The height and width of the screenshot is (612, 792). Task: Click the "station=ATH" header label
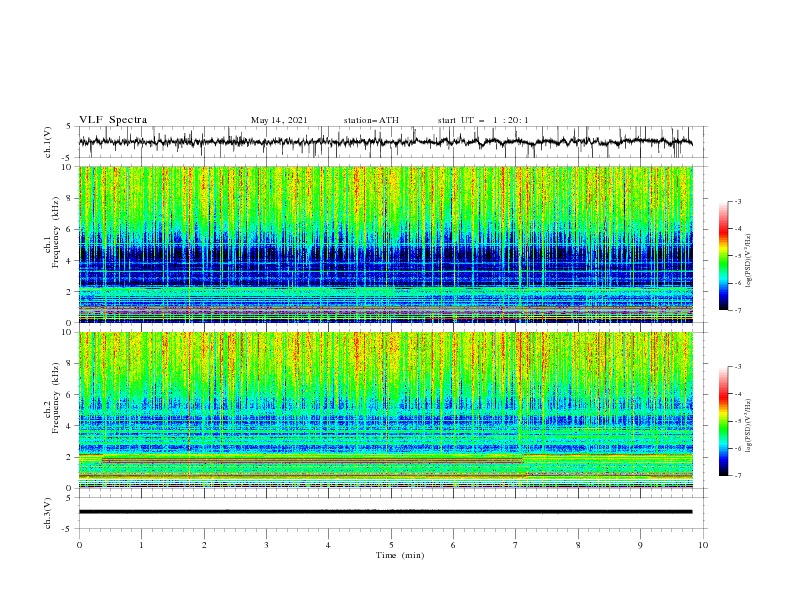pos(371,120)
